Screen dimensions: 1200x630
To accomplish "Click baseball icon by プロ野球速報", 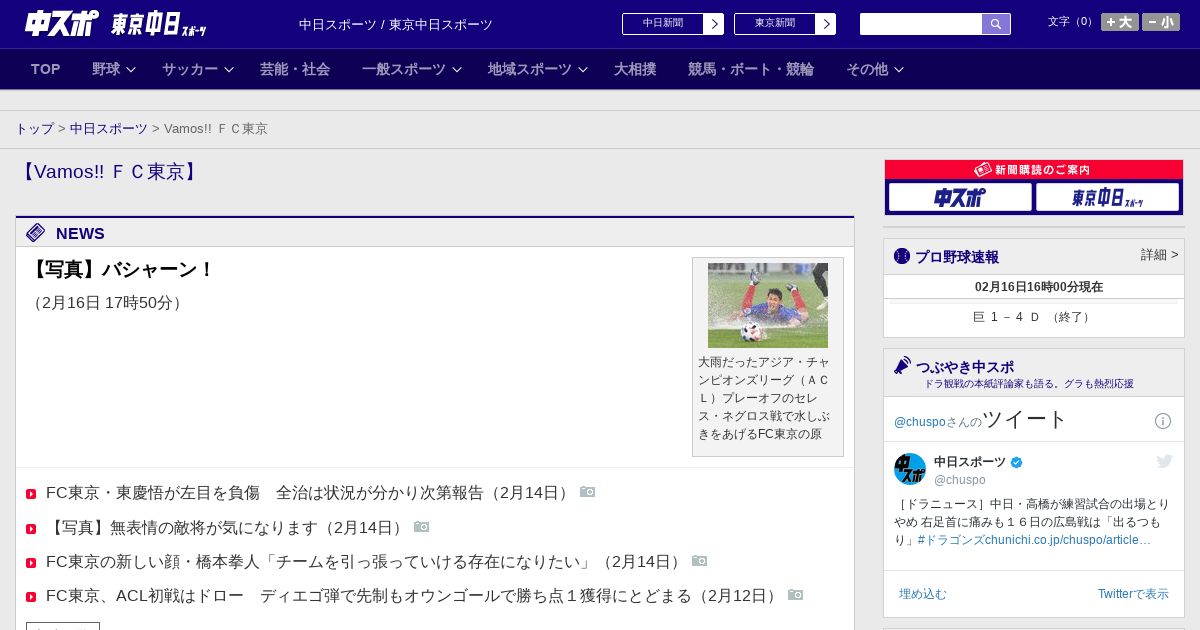I will (902, 256).
